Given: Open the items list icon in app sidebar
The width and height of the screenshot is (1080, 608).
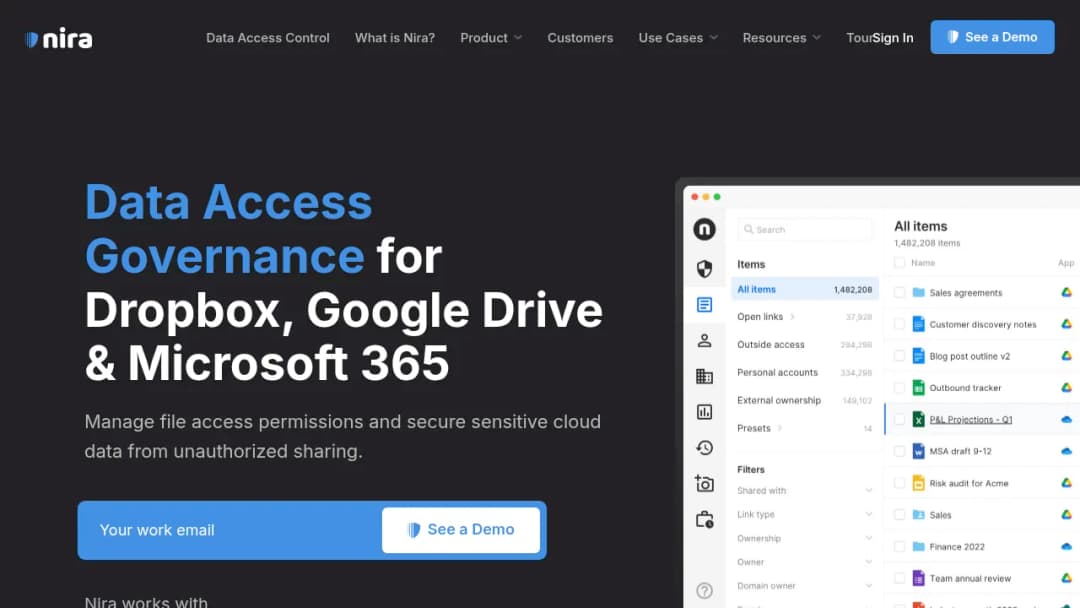Looking at the screenshot, I should click(704, 304).
